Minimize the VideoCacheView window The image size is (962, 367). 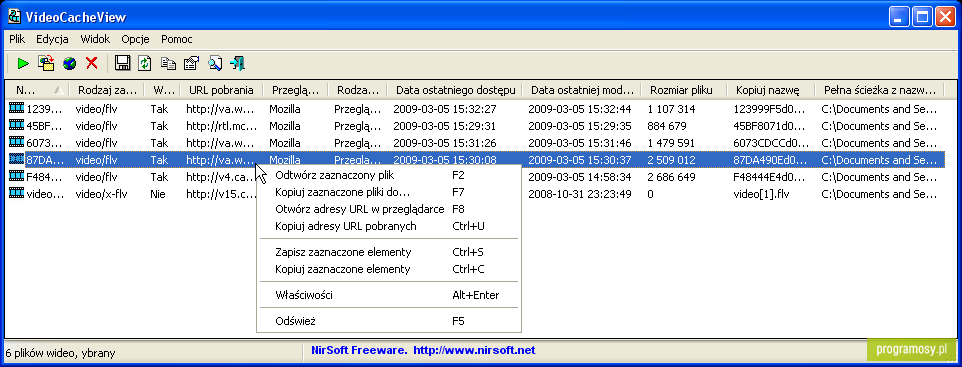tap(900, 17)
